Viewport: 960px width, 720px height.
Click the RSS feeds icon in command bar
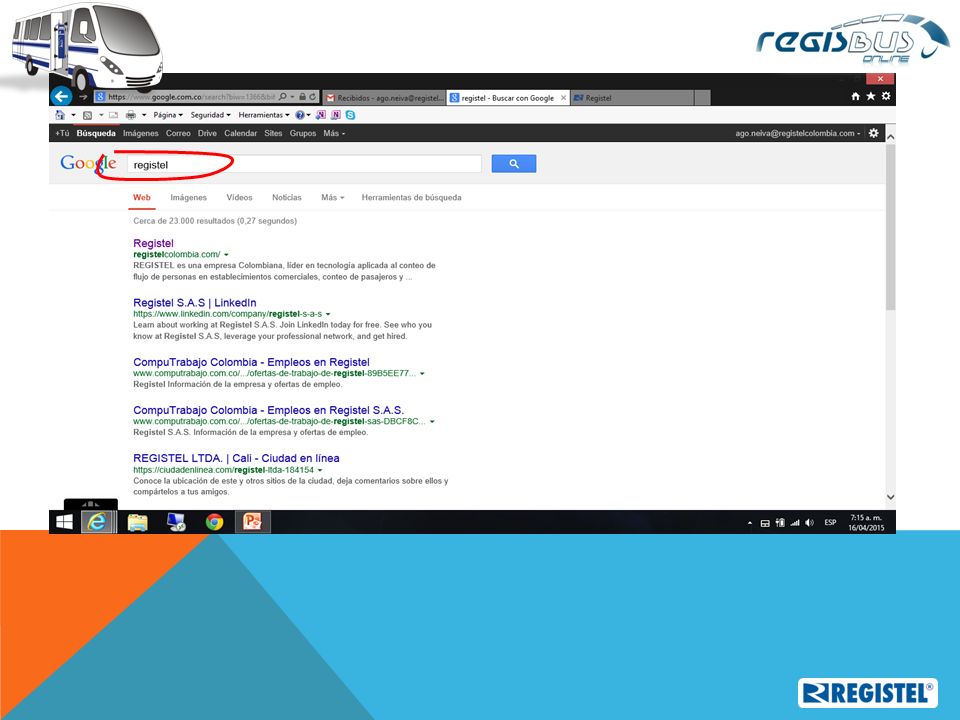pyautogui.click(x=88, y=115)
